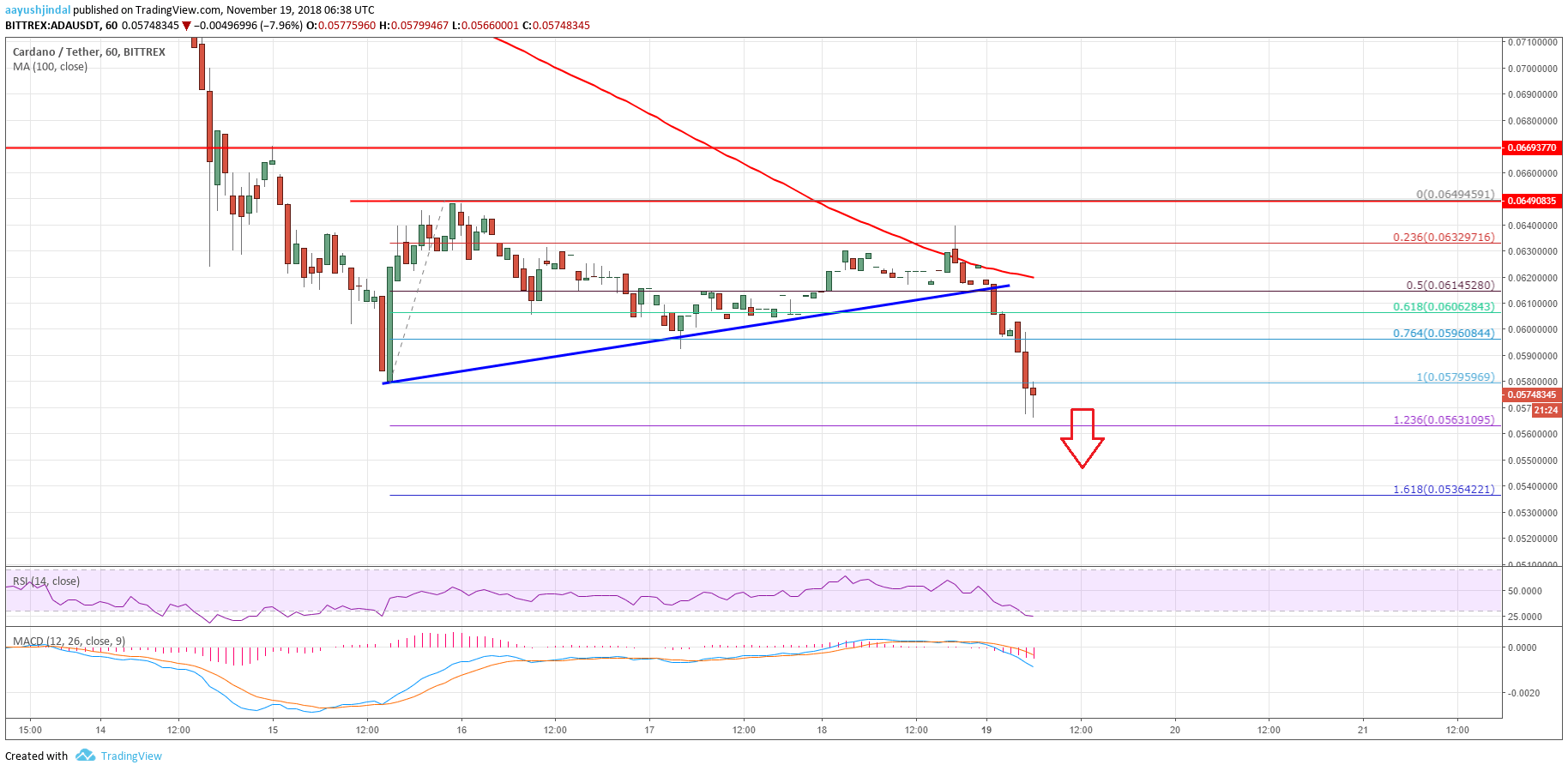Click the MACD -0.0020 axis value

click(1523, 693)
